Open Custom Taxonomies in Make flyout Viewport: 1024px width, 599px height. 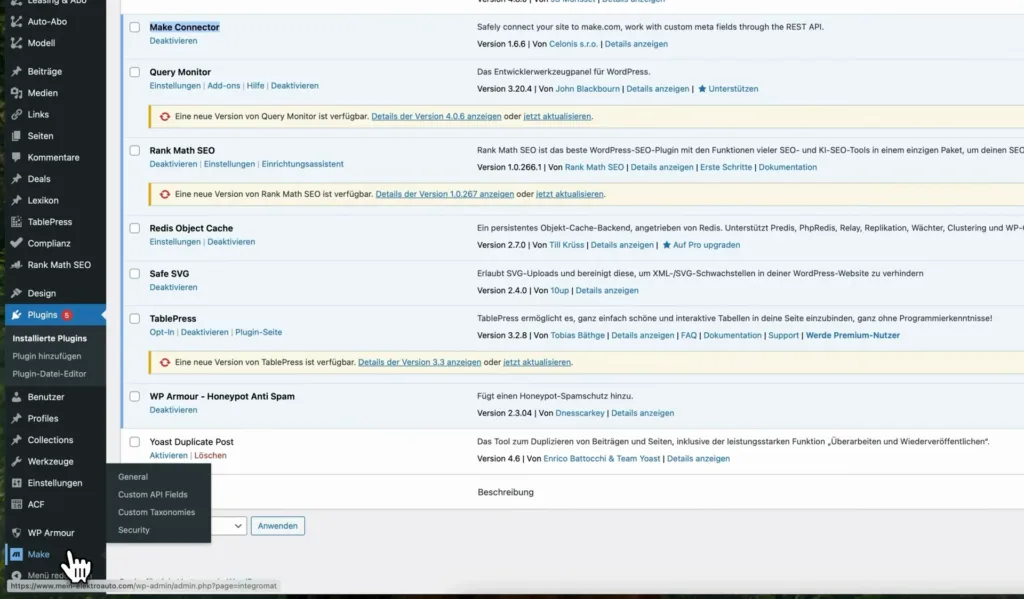point(156,512)
